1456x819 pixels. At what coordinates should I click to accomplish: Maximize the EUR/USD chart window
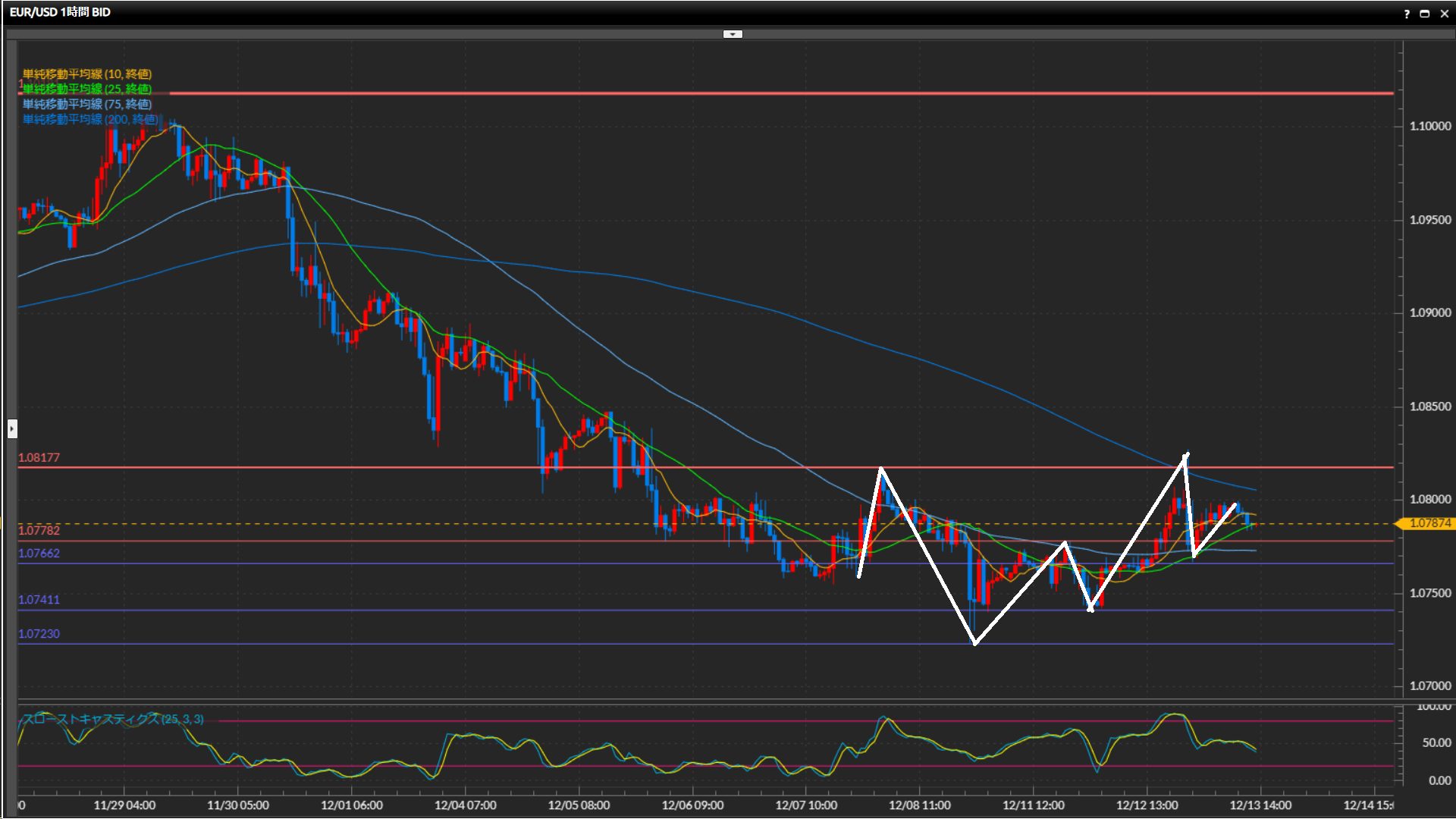pos(1424,14)
